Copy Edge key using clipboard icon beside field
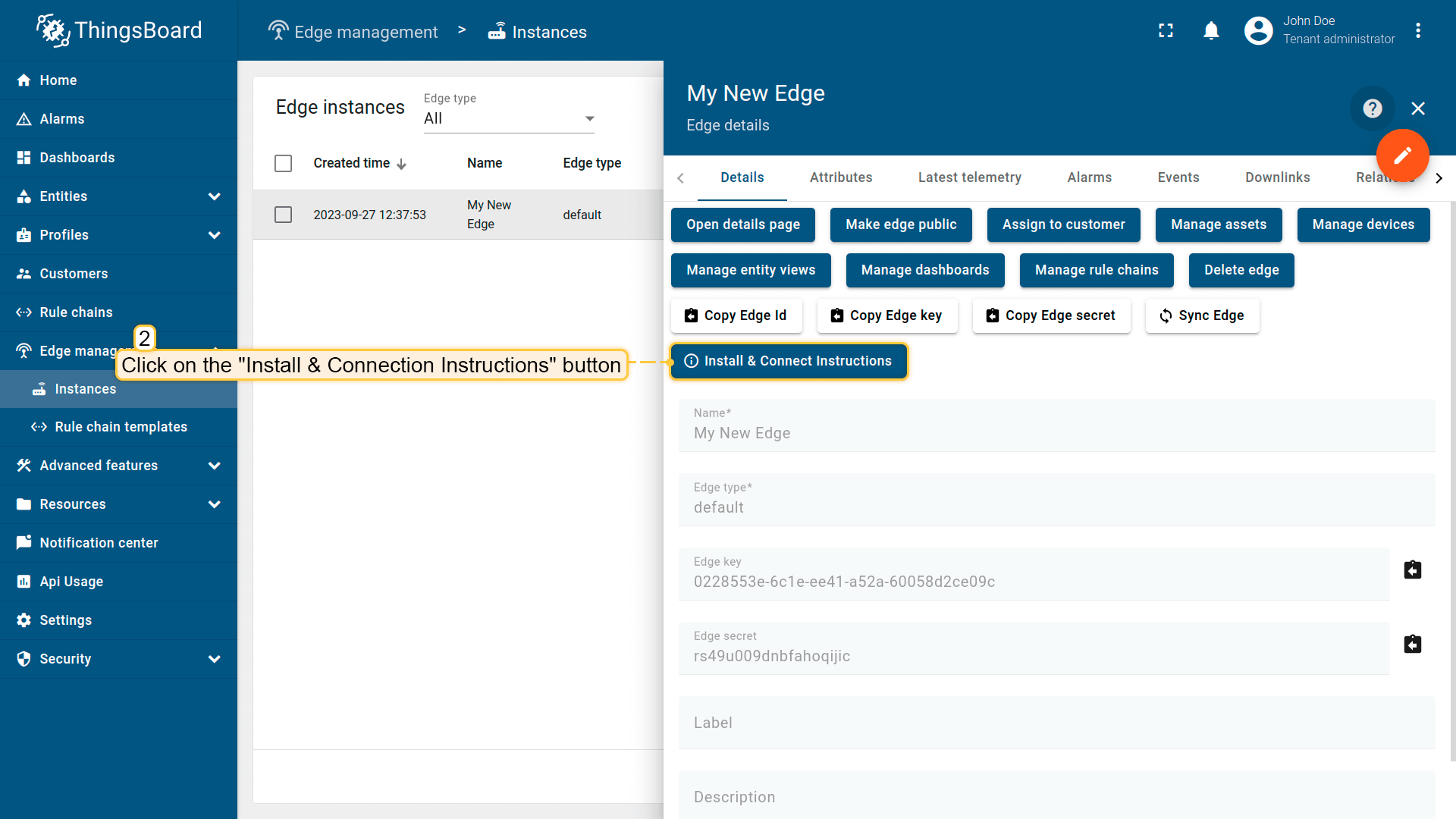The image size is (1456, 819). 1412,570
